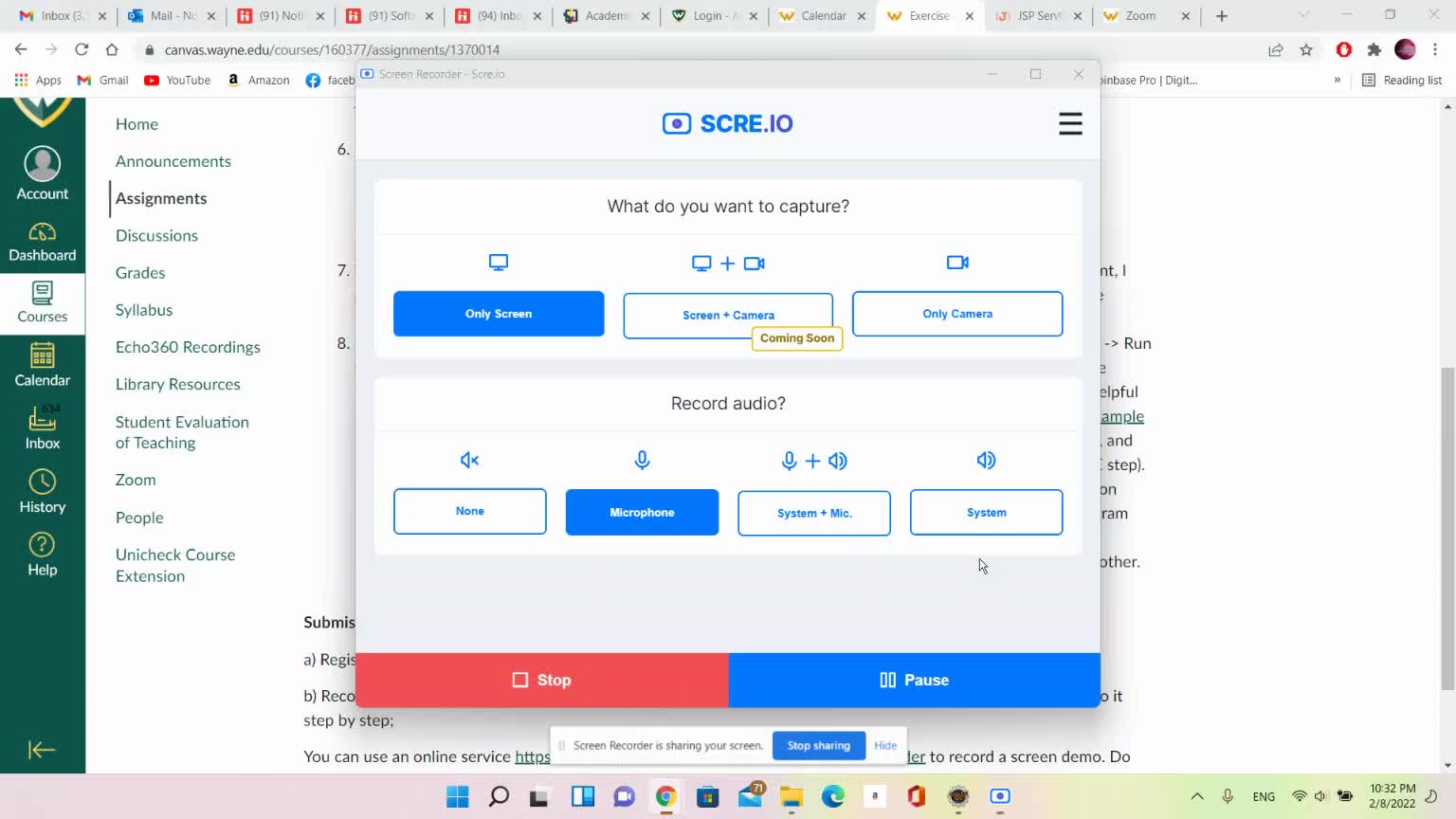Open the People page

point(139,518)
